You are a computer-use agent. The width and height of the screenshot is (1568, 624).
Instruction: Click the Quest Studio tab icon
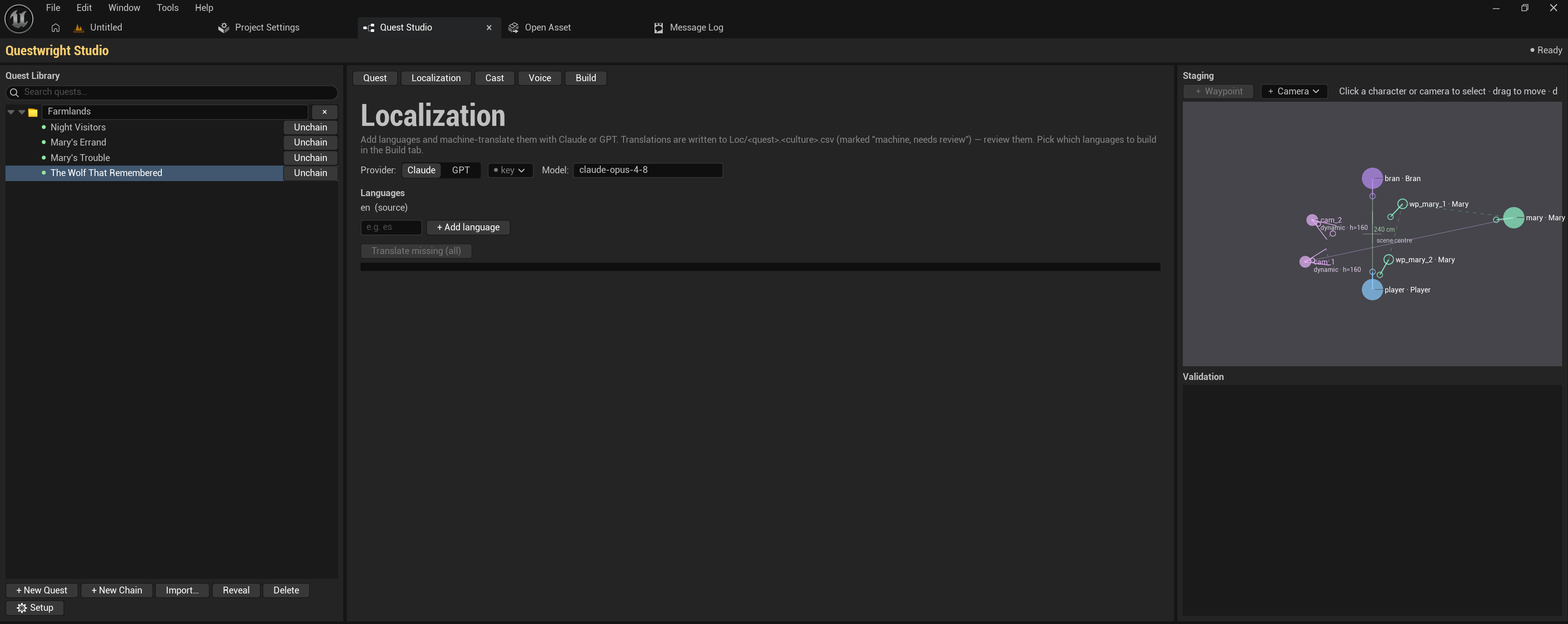(x=368, y=27)
